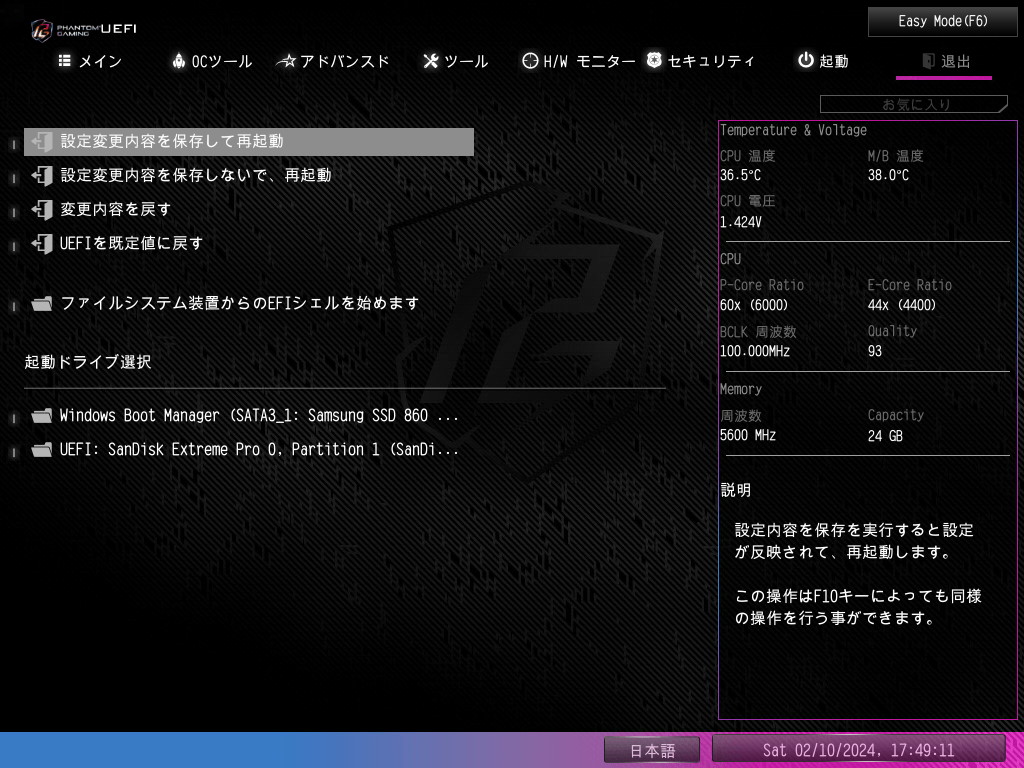Choose UEFIを既定値に戻す

click(x=249, y=244)
